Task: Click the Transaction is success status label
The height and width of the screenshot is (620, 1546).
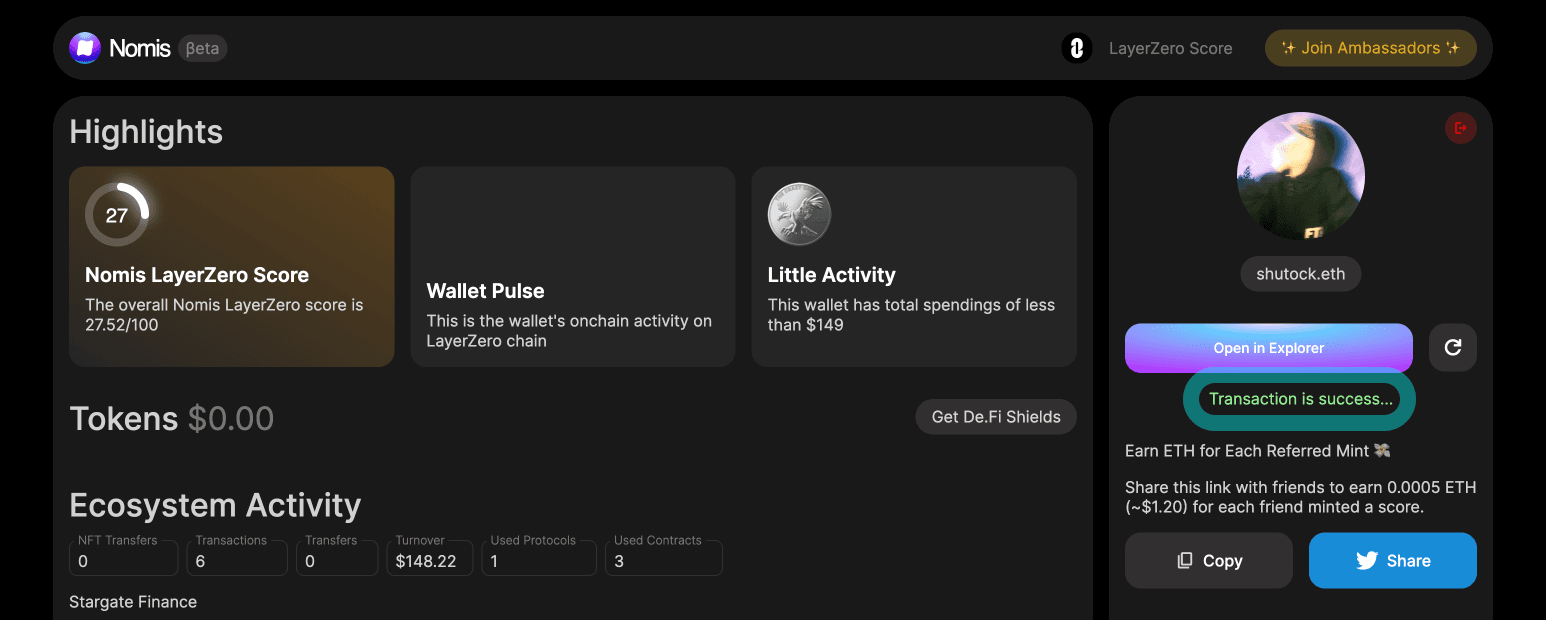Action: (x=1300, y=399)
